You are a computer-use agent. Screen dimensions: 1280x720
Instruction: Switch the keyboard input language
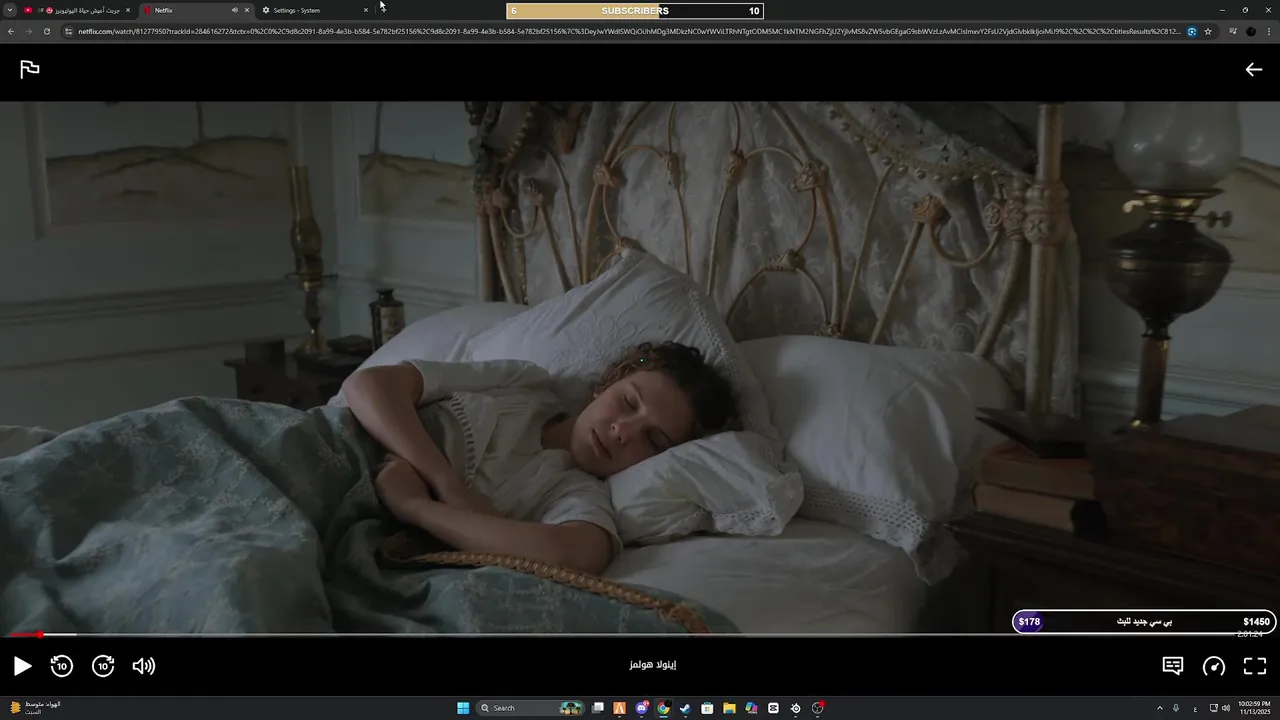point(1196,708)
